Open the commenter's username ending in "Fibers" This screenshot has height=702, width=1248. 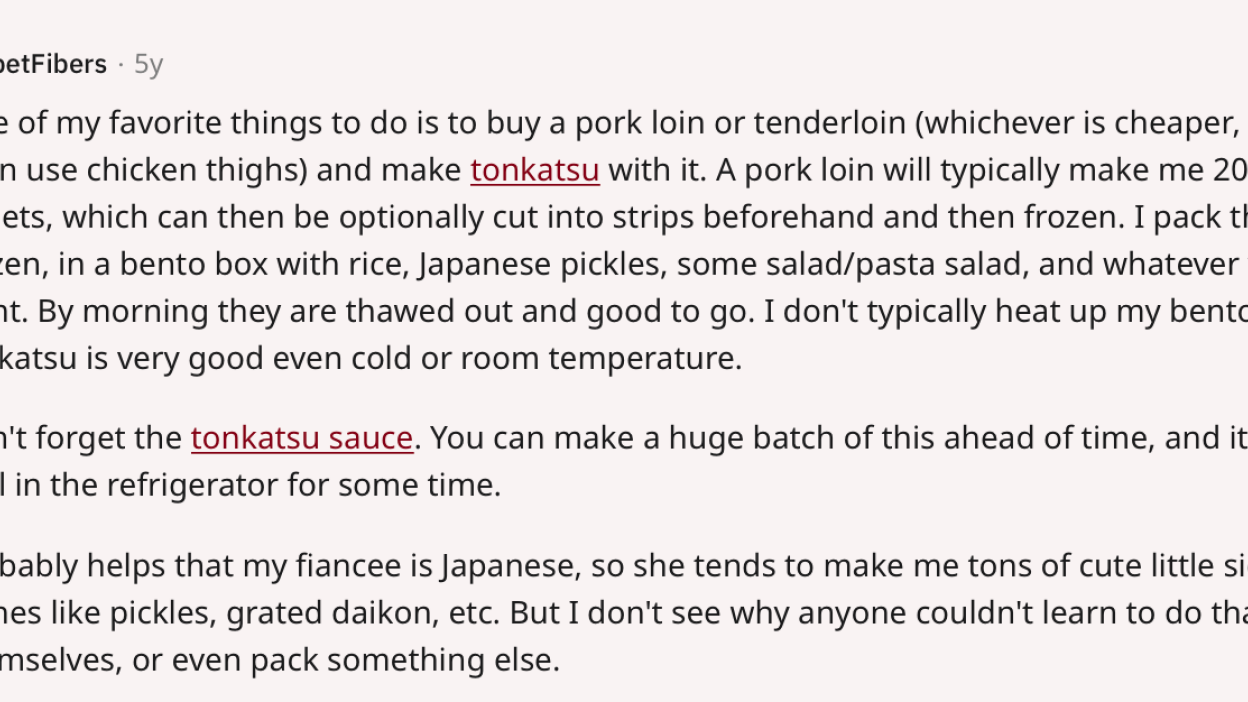(x=53, y=64)
